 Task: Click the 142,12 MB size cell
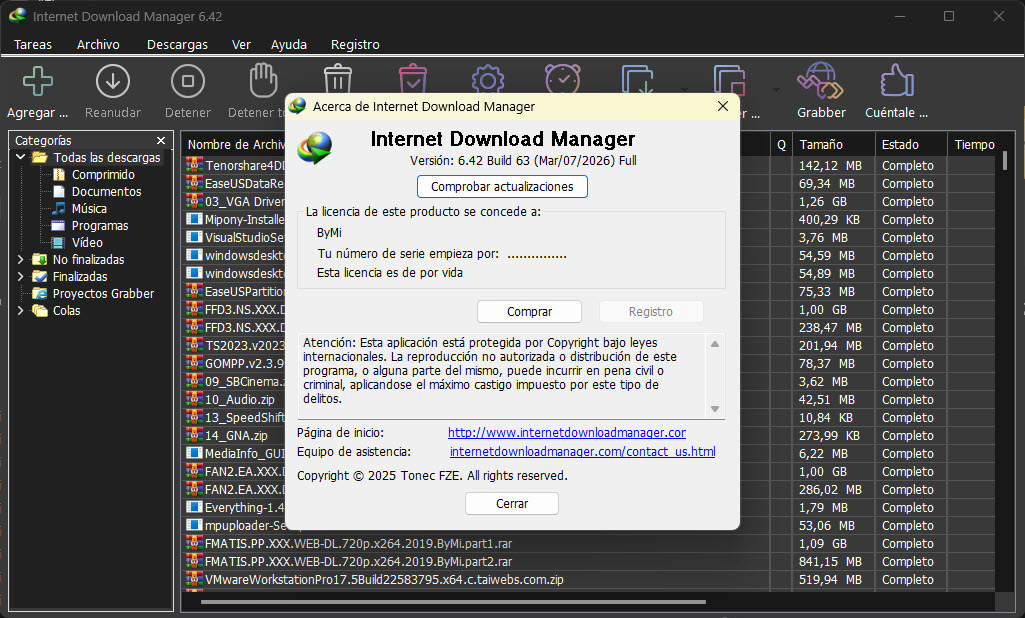click(x=830, y=165)
